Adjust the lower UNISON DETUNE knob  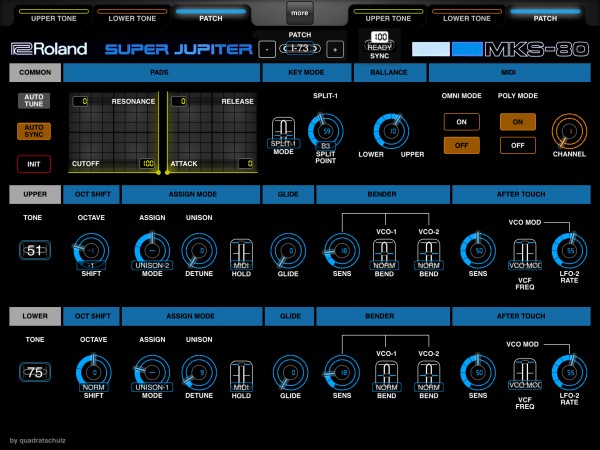199,373
